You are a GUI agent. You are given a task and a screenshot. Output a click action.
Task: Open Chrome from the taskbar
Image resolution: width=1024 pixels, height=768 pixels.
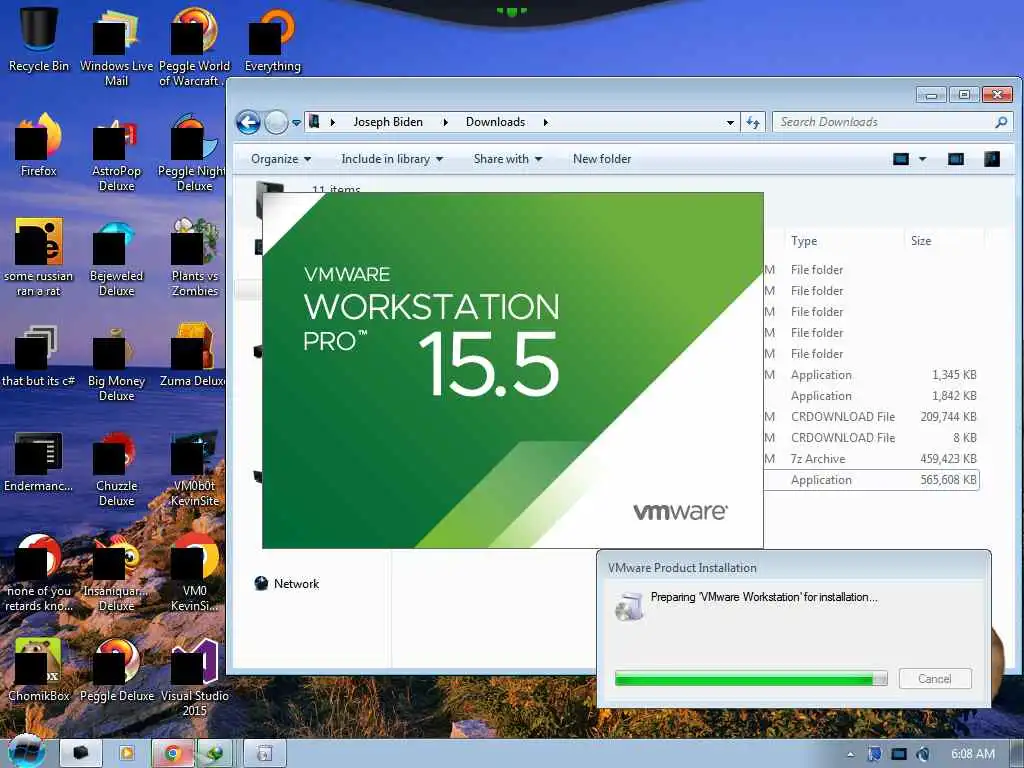(172, 754)
